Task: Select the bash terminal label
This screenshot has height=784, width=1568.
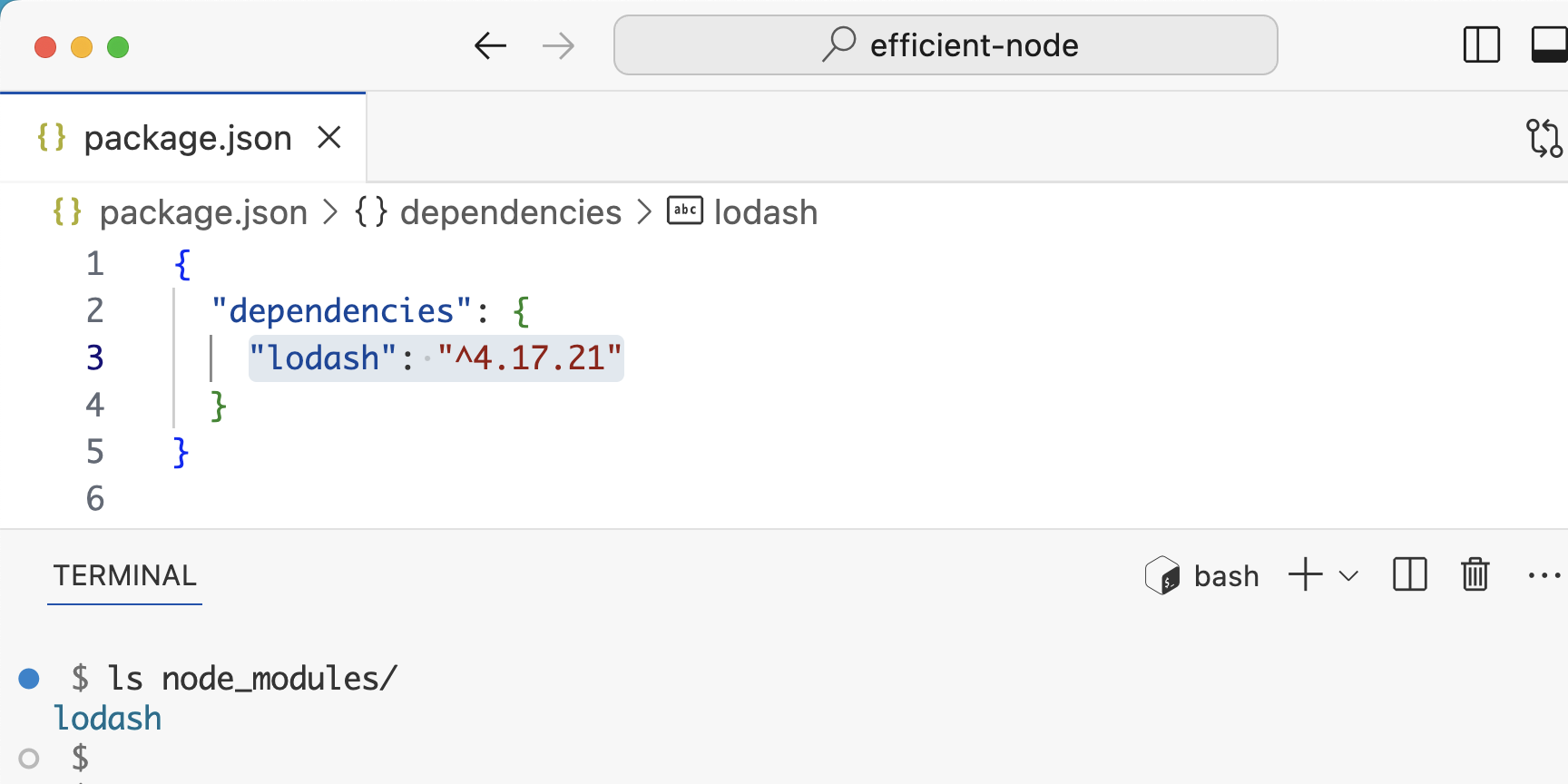Action: tap(1227, 576)
